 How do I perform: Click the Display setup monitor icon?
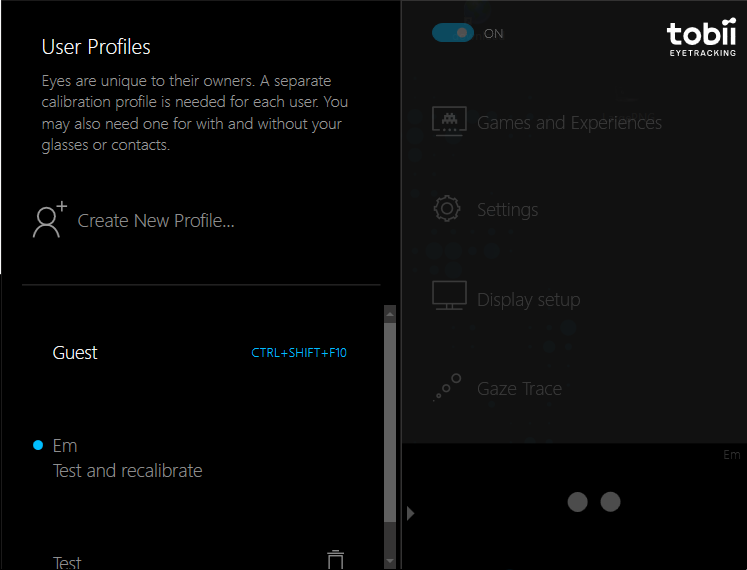point(449,295)
